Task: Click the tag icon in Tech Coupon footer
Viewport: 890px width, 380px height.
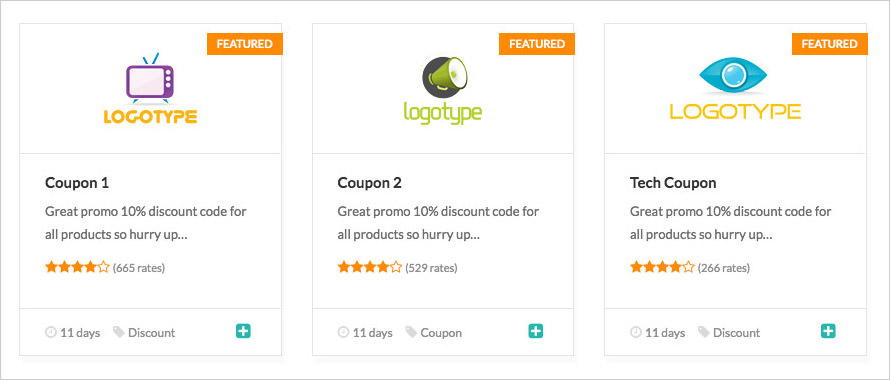Action: pos(704,332)
